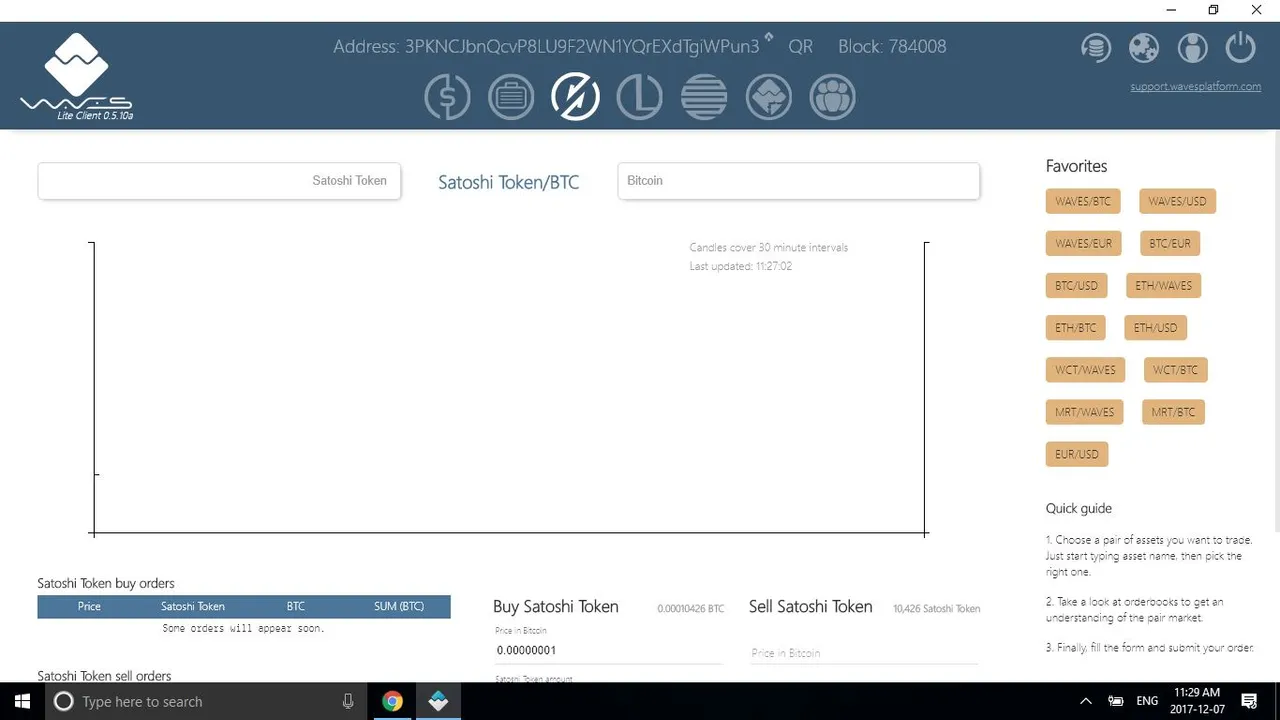Select the WAVES/BTC favorite pair
The height and width of the screenshot is (720, 1280).
[x=1083, y=201]
